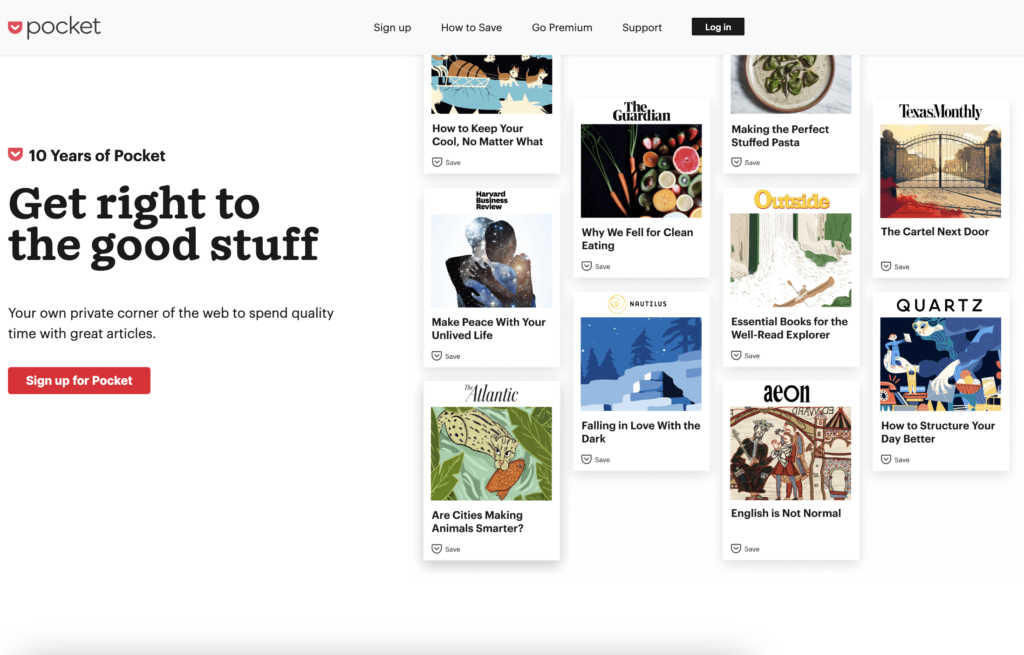Save 'Are Cities Making Animals Smarter?' article
Image resolution: width=1024 pixels, height=655 pixels.
click(446, 549)
